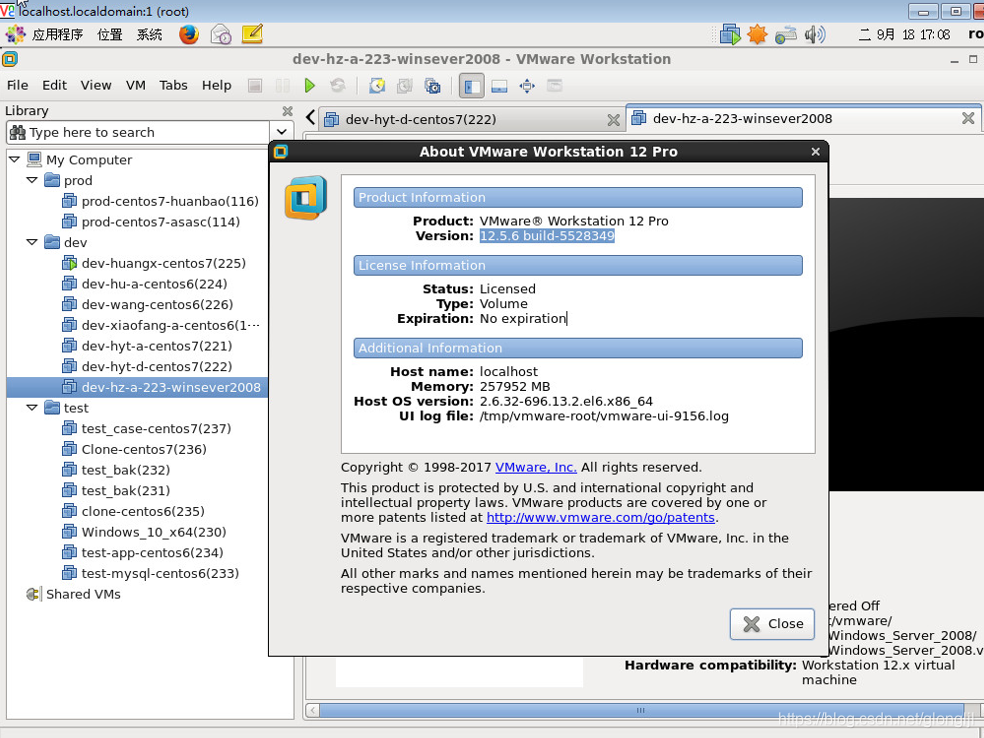Collapse the prod folder
This screenshot has width=984, height=738.
click(32, 180)
